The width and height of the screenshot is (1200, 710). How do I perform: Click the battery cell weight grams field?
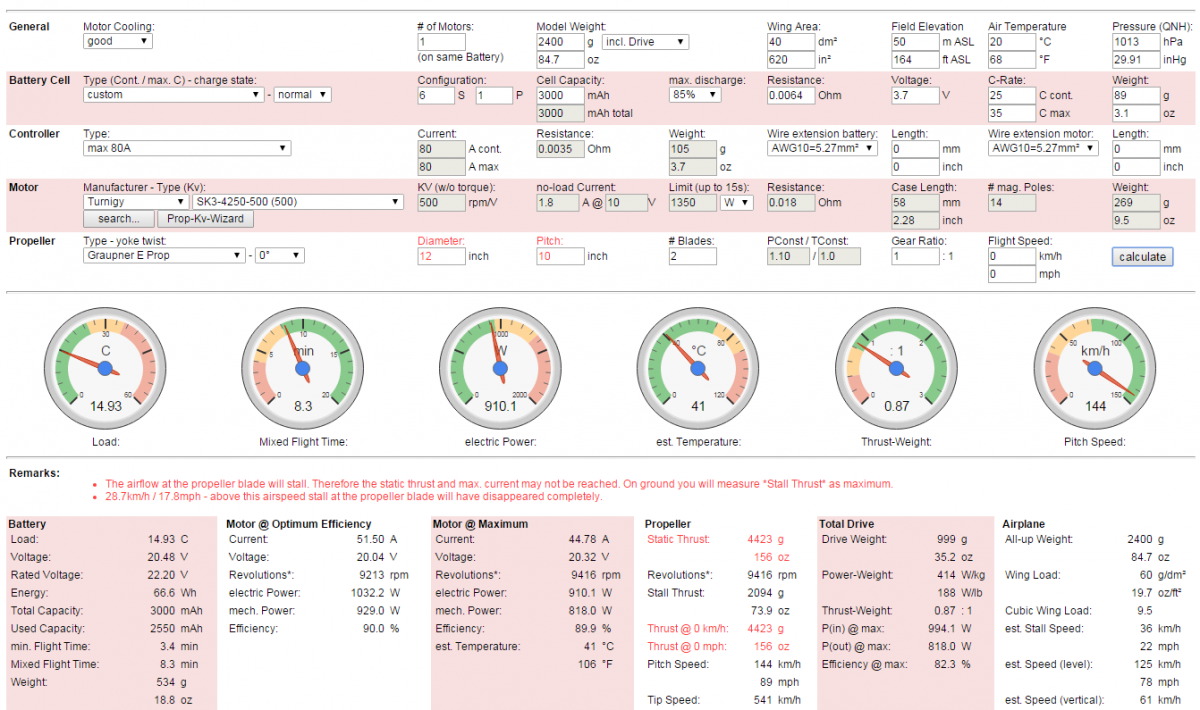(1135, 95)
